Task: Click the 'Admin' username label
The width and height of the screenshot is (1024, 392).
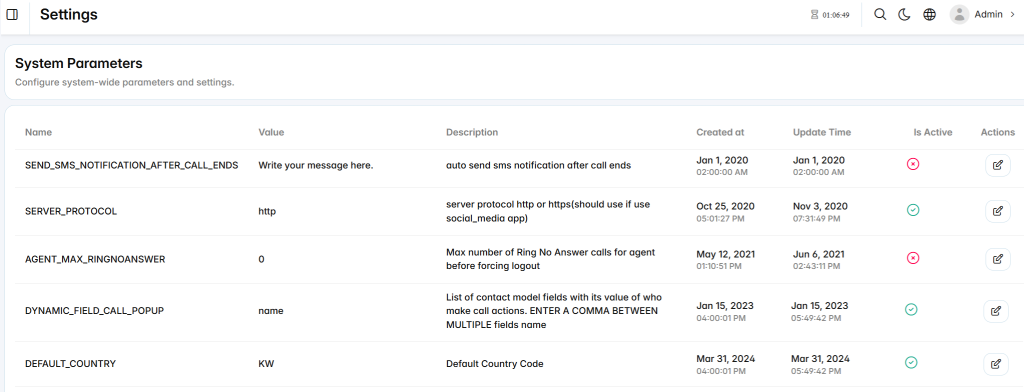Action: point(988,14)
